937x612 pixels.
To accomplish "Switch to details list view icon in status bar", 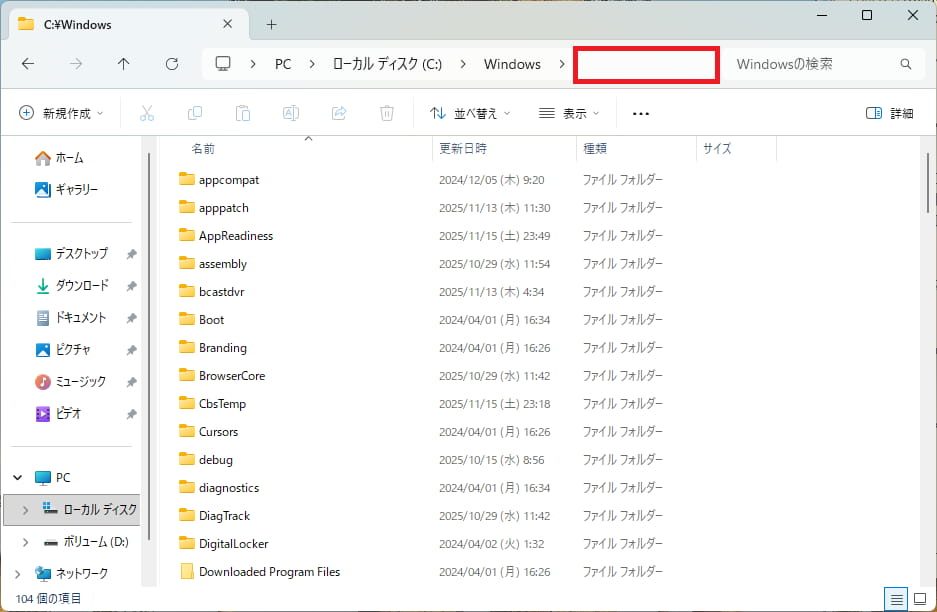I will click(897, 599).
